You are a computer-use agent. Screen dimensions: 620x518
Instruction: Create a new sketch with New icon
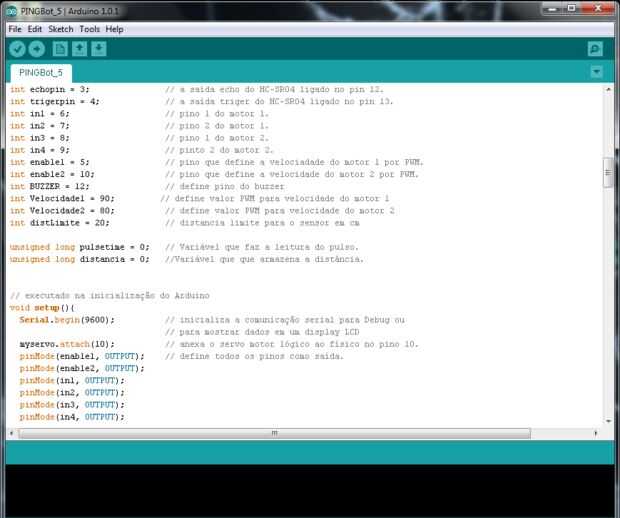[x=60, y=49]
